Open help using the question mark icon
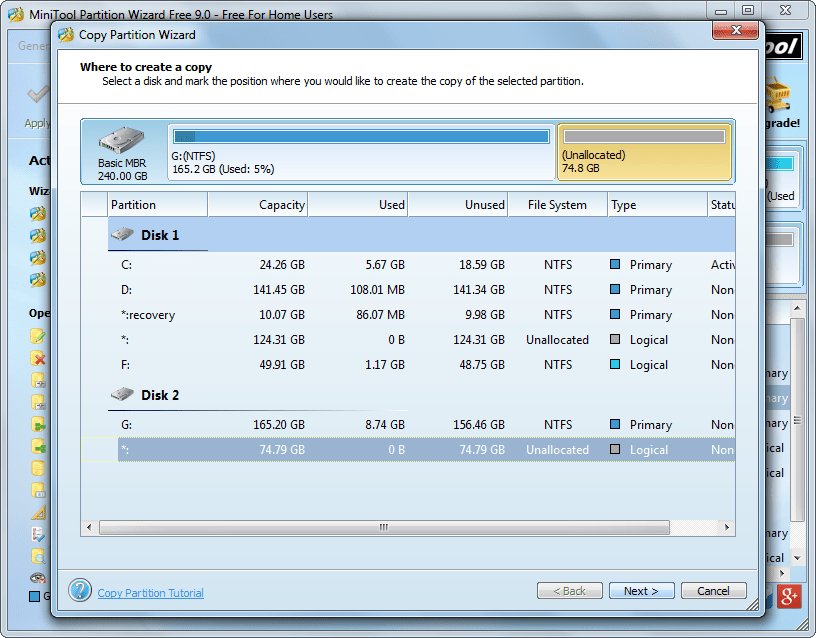This screenshot has height=638, width=816. pos(80,590)
